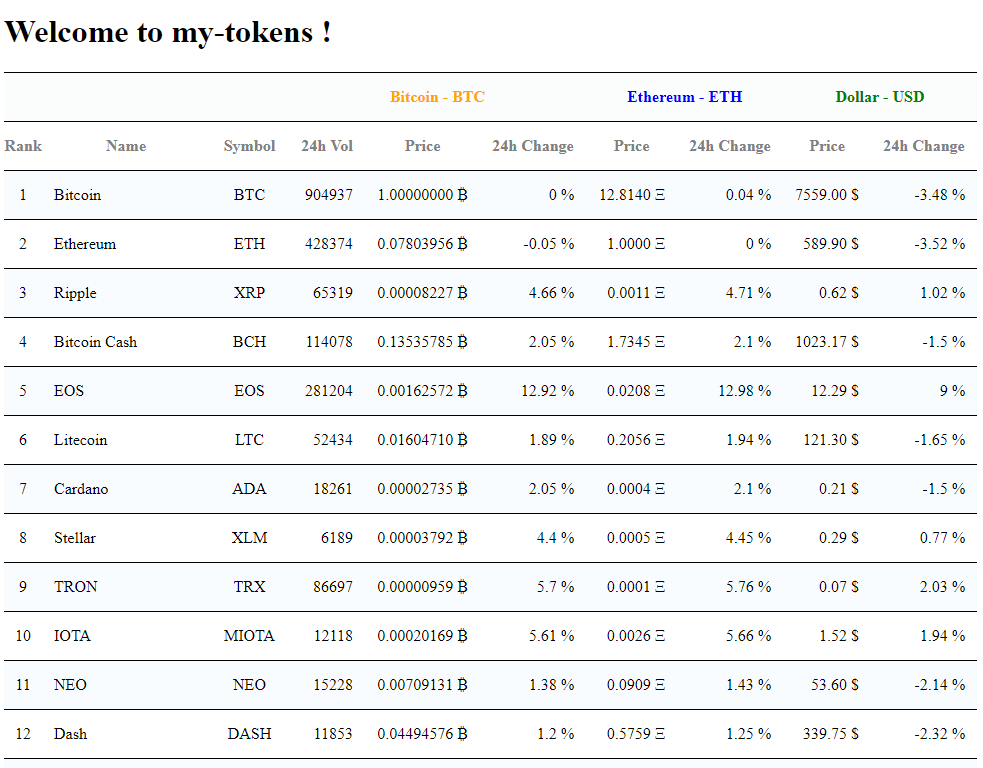Click the 2.03 % change value

(x=942, y=586)
